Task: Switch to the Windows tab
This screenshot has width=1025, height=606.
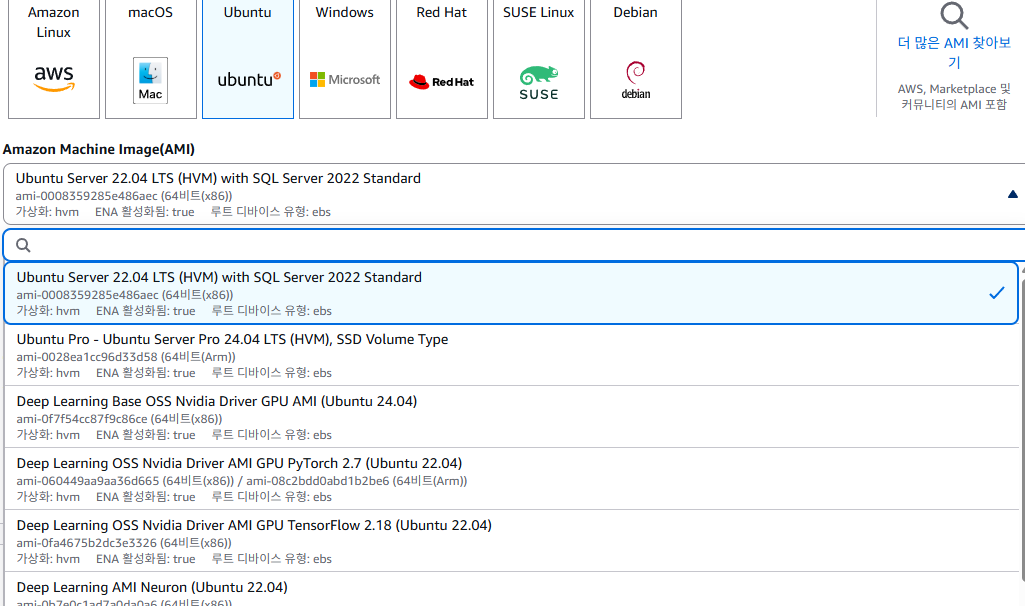Action: (x=344, y=59)
